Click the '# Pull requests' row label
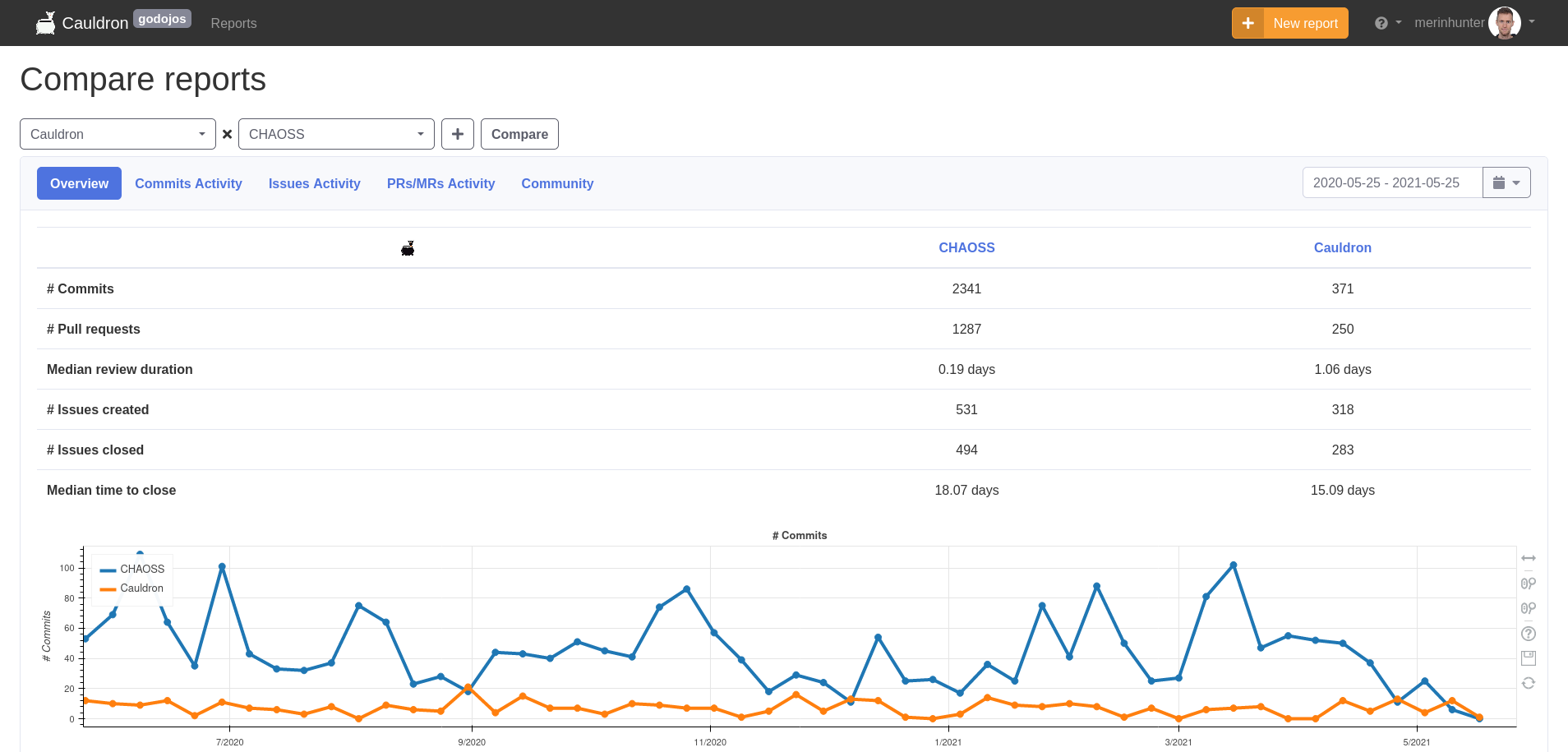The image size is (1568, 752). 94,329
